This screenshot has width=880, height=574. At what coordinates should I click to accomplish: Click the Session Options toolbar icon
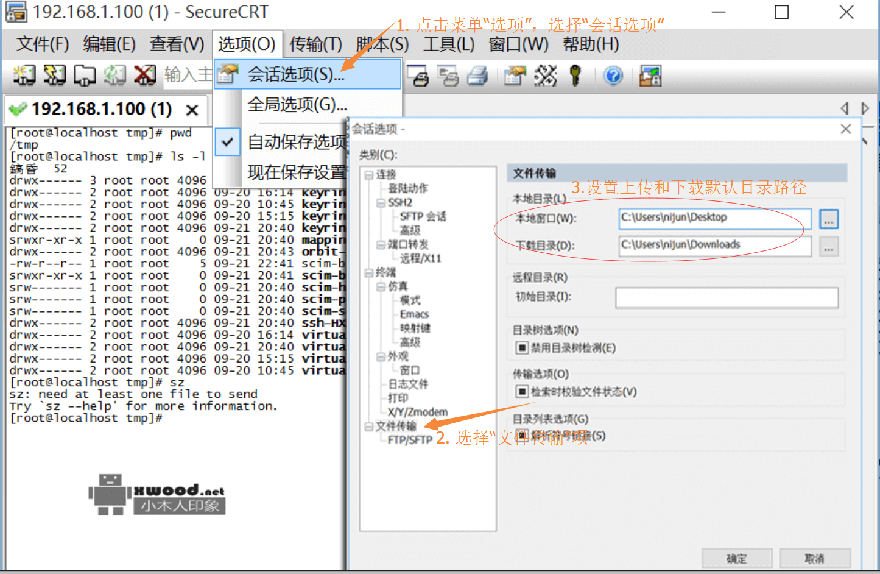pyautogui.click(x=515, y=75)
